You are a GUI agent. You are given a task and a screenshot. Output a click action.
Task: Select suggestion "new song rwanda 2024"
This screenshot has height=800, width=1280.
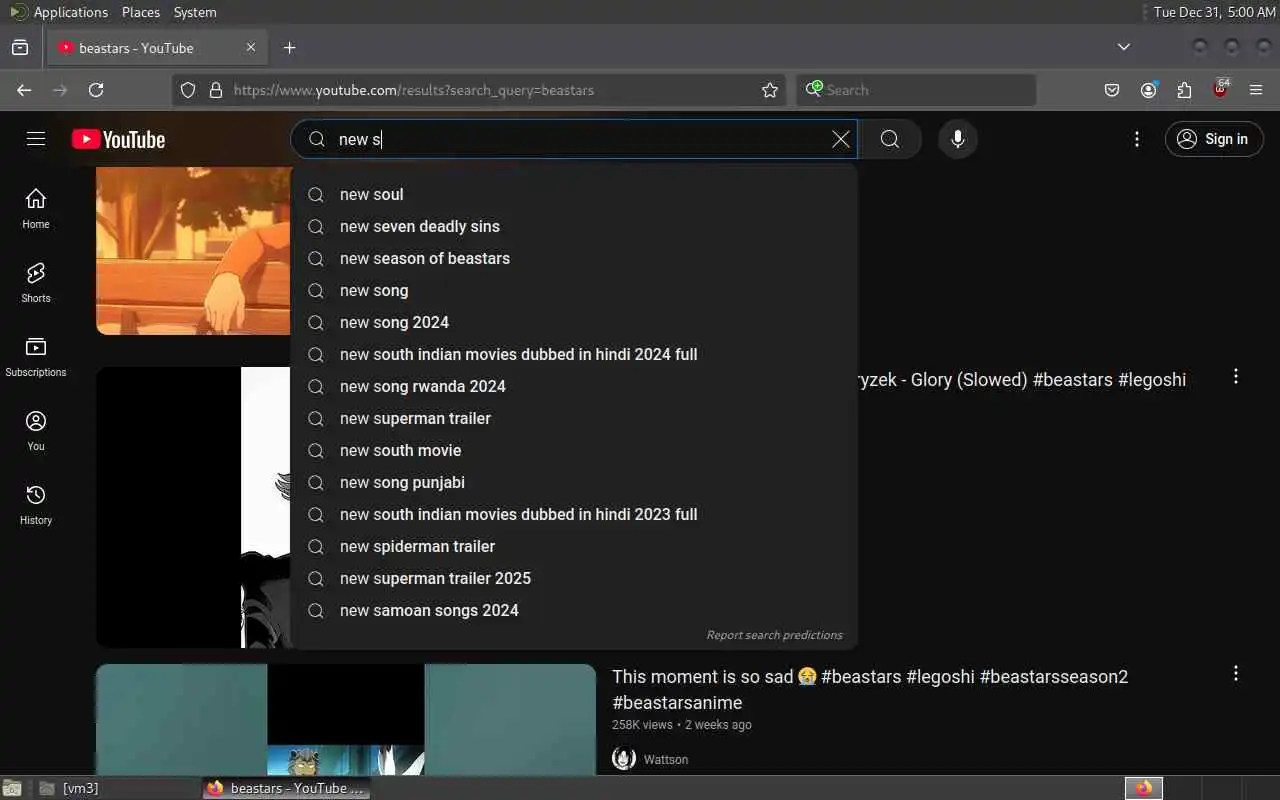coord(574,386)
